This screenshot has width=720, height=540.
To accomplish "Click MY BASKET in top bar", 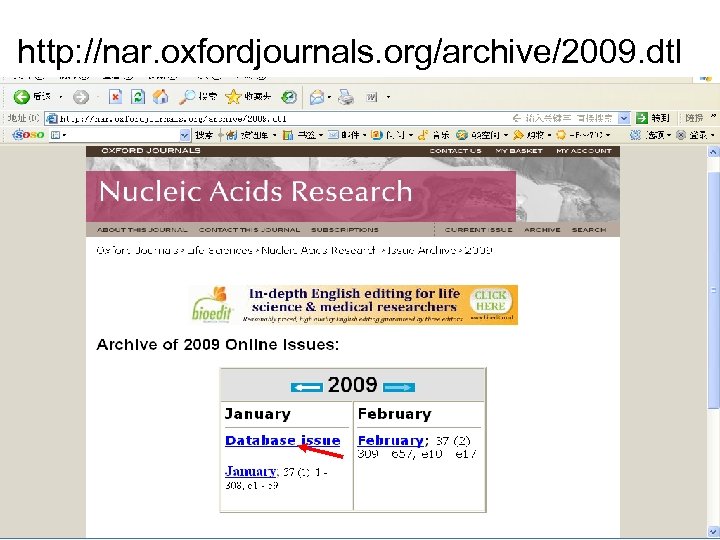I will [x=519, y=151].
